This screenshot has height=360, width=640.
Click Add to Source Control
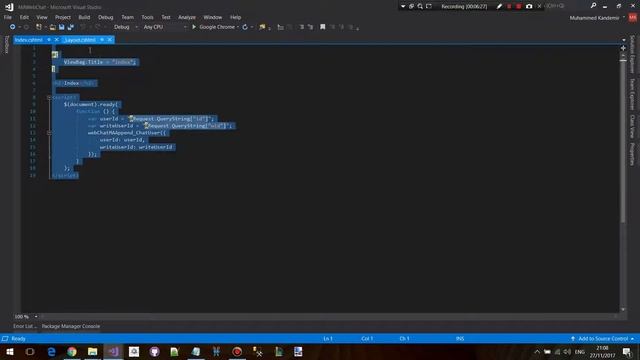[x=602, y=338]
